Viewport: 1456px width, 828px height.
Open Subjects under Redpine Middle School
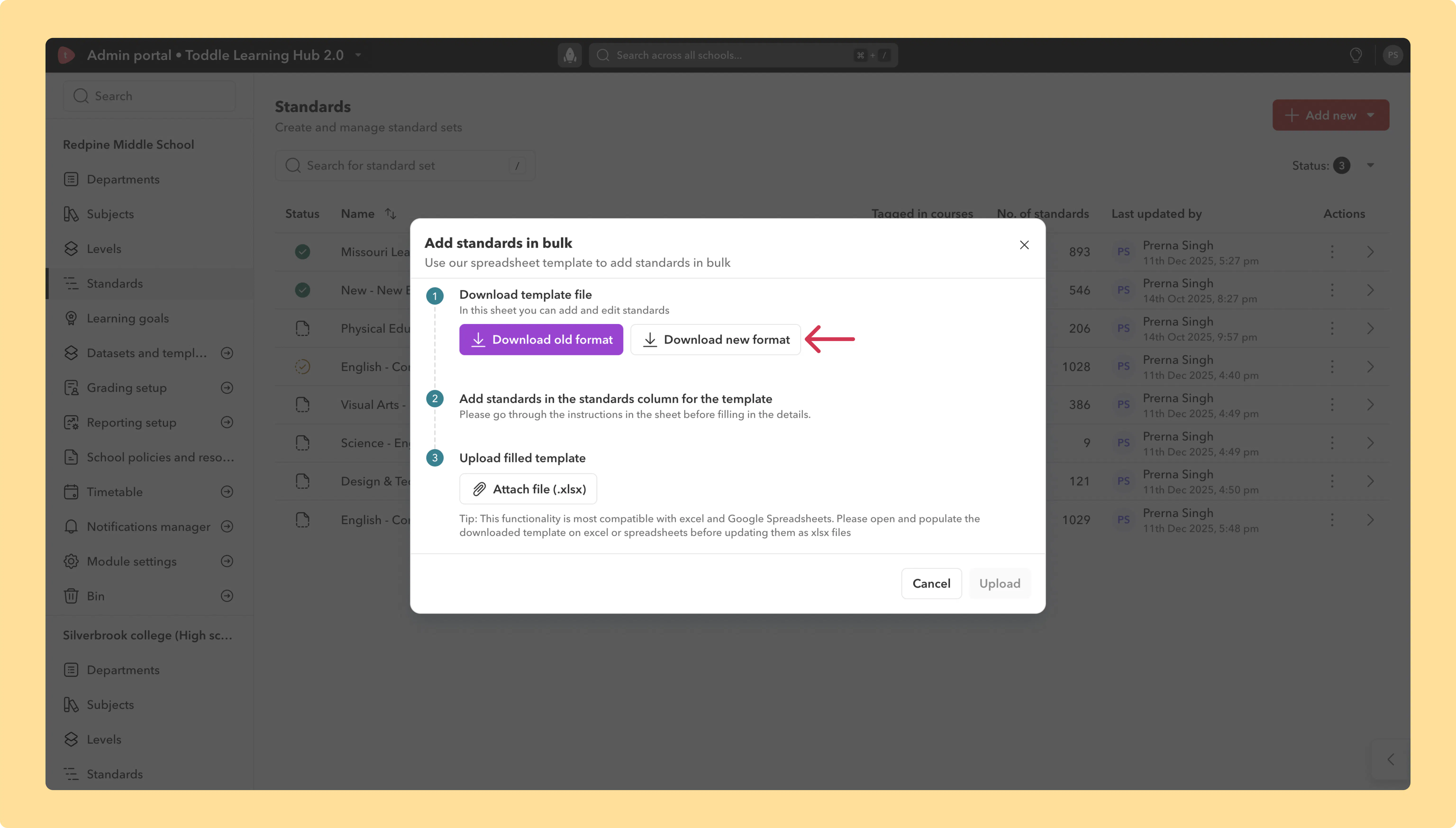tap(150, 214)
